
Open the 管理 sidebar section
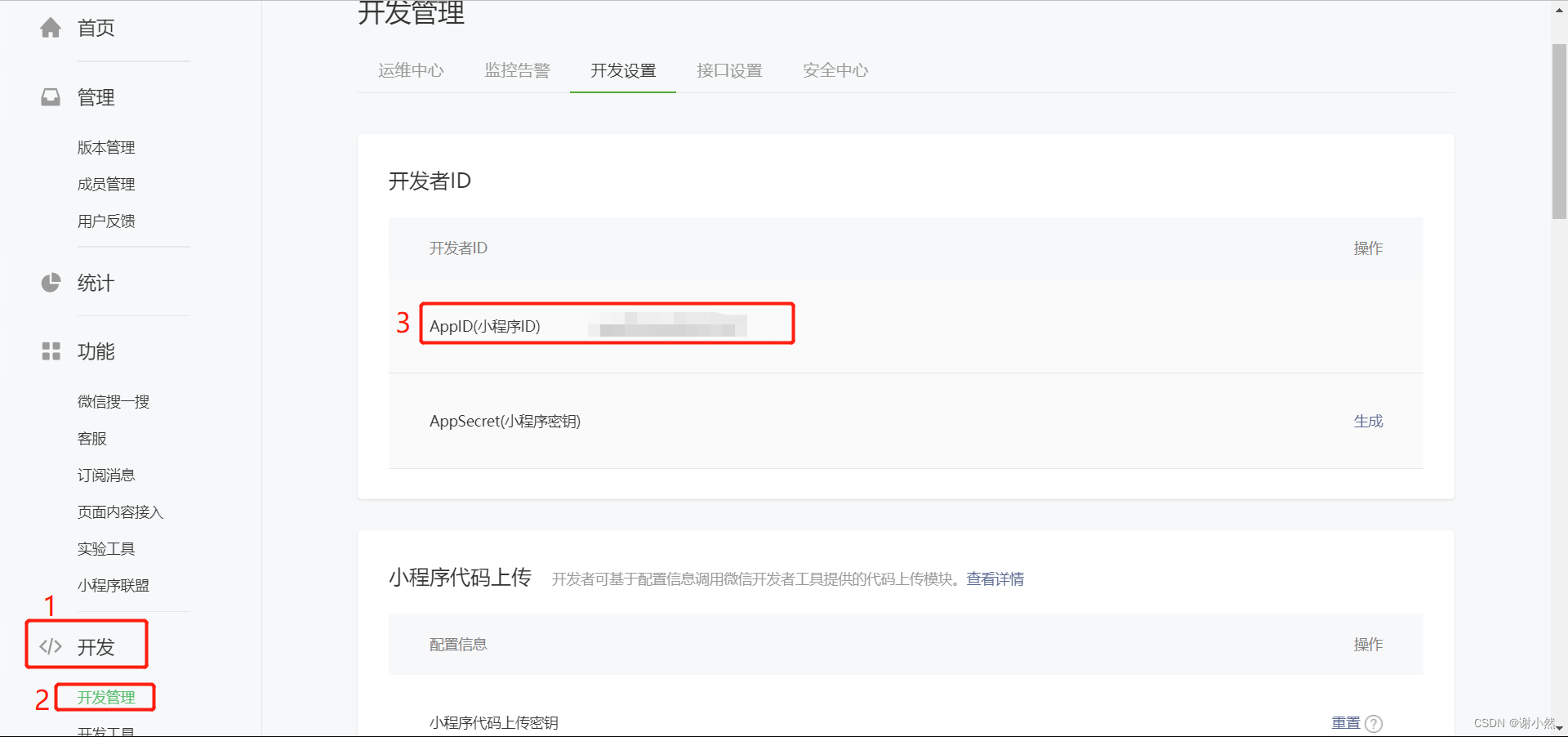pos(96,97)
